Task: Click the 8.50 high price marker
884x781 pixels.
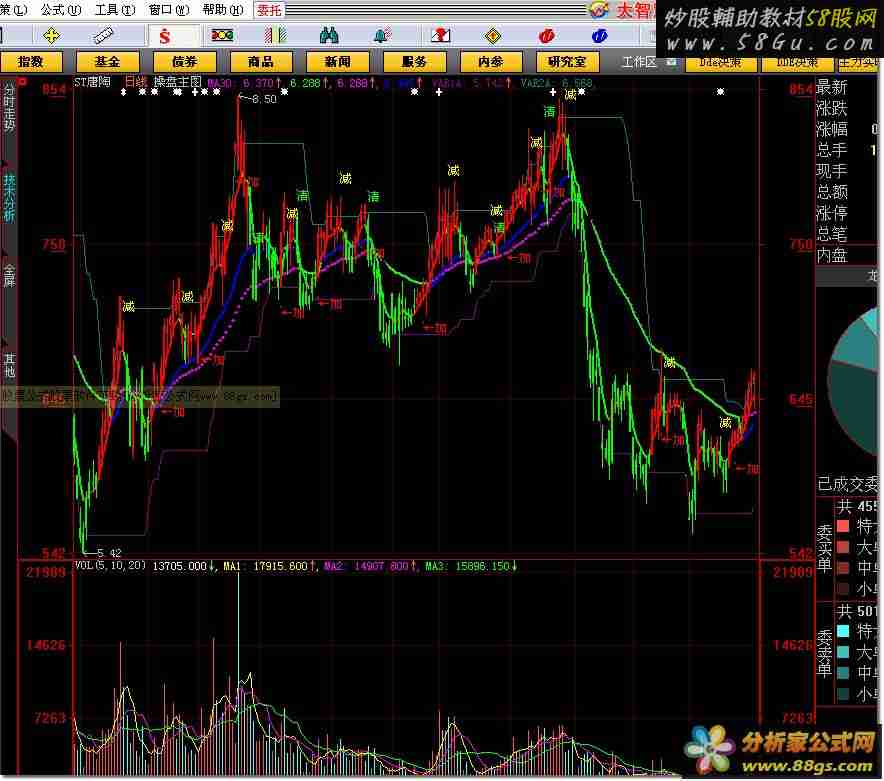Action: (x=264, y=99)
